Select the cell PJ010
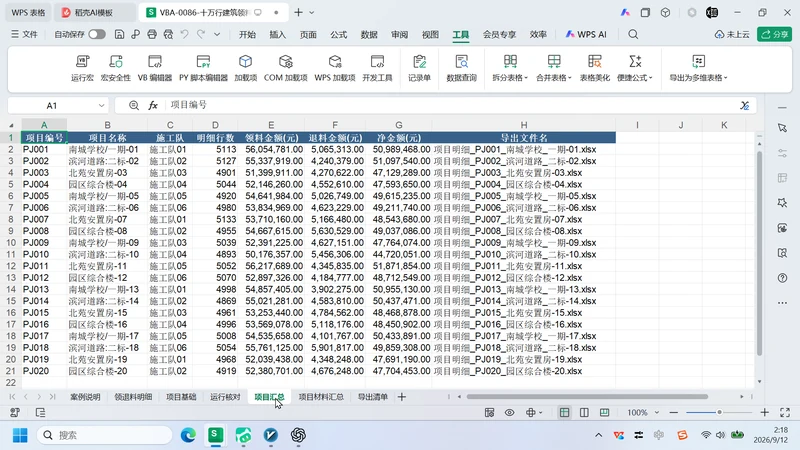Screen dimensions: 800x450 43,254
